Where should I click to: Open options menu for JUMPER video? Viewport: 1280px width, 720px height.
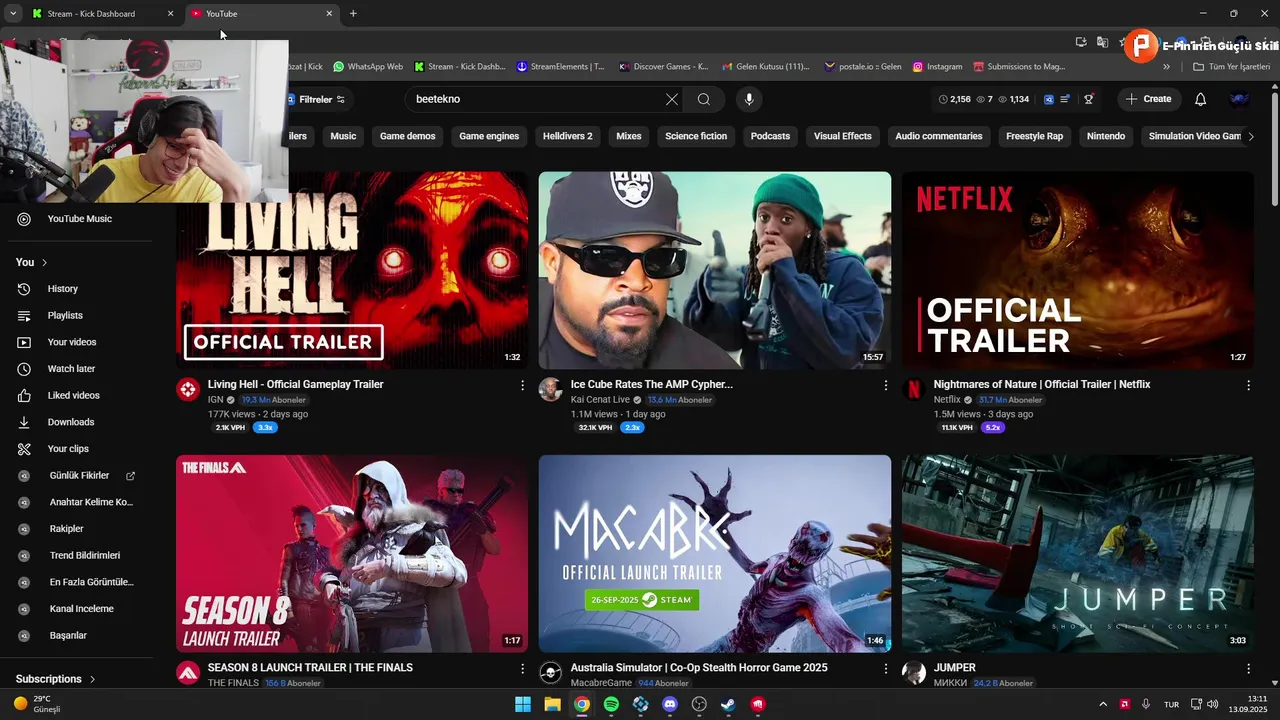(1248, 668)
